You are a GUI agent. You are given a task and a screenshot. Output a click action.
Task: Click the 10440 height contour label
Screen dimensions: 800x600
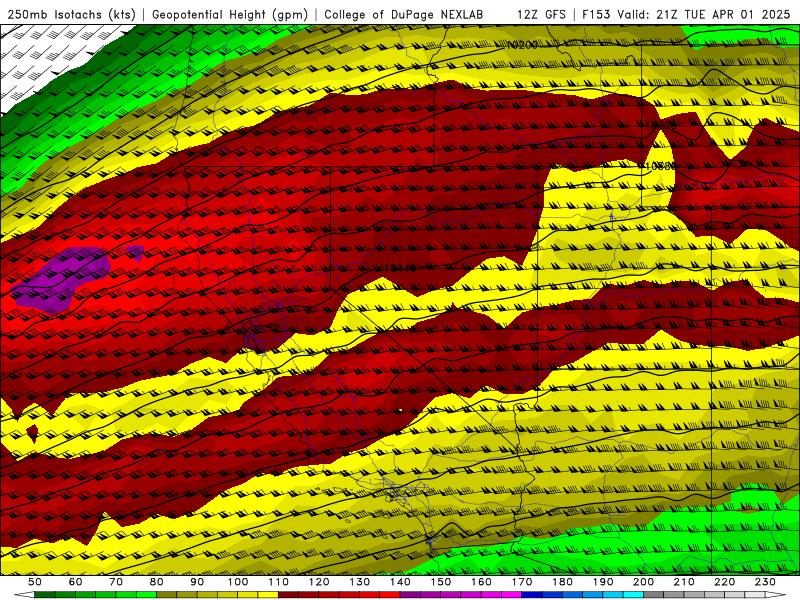[x=401, y=268]
